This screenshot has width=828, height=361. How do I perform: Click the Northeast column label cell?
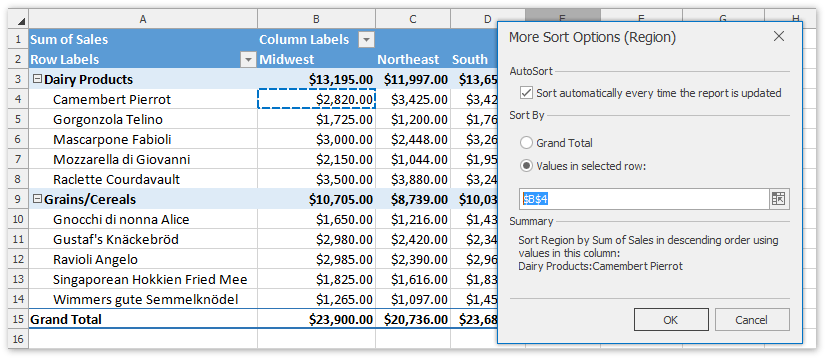(x=413, y=60)
